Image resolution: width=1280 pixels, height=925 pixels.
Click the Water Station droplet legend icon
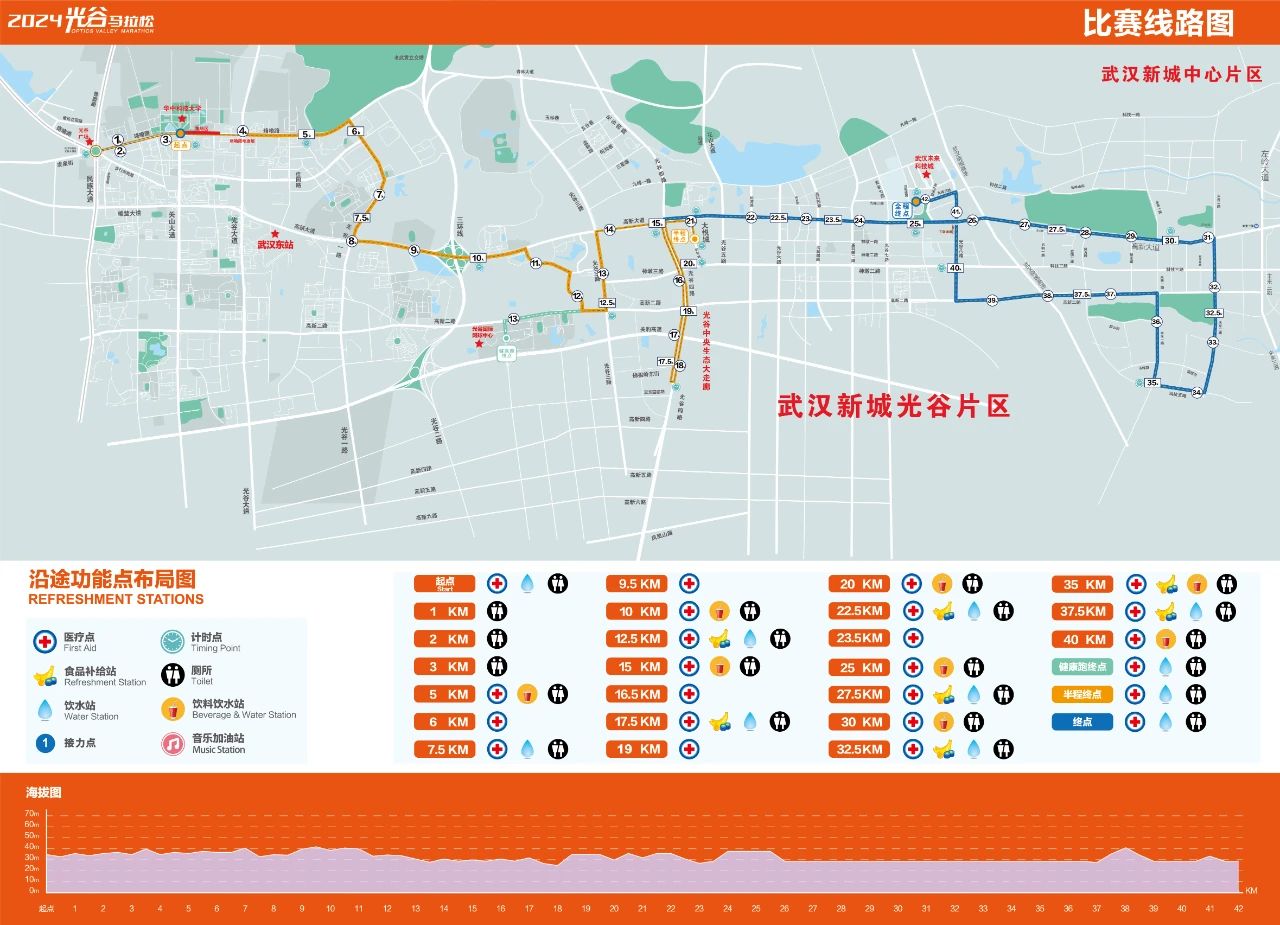44,709
